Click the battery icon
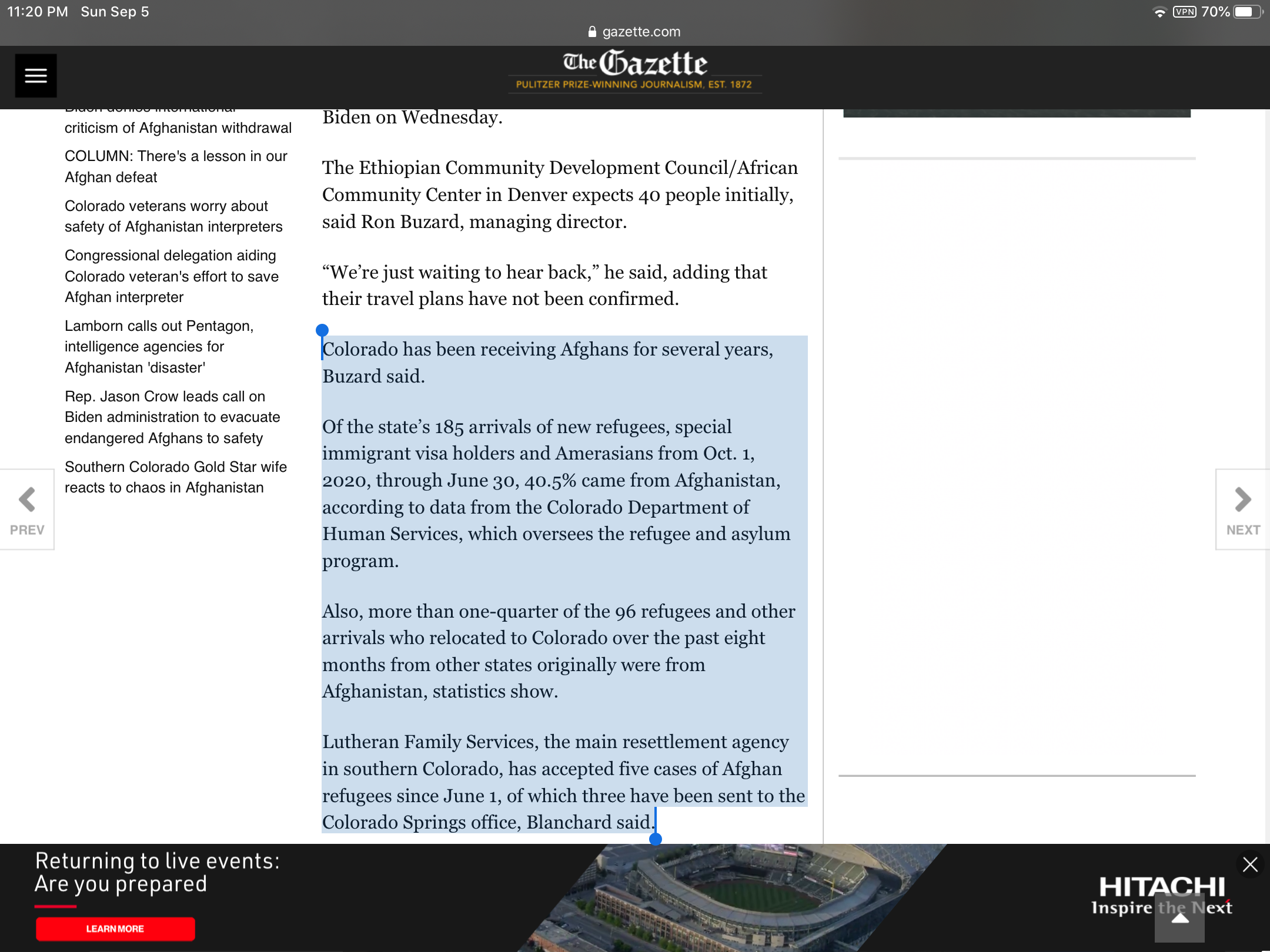Viewport: 1270px width, 952px height. click(1248, 12)
